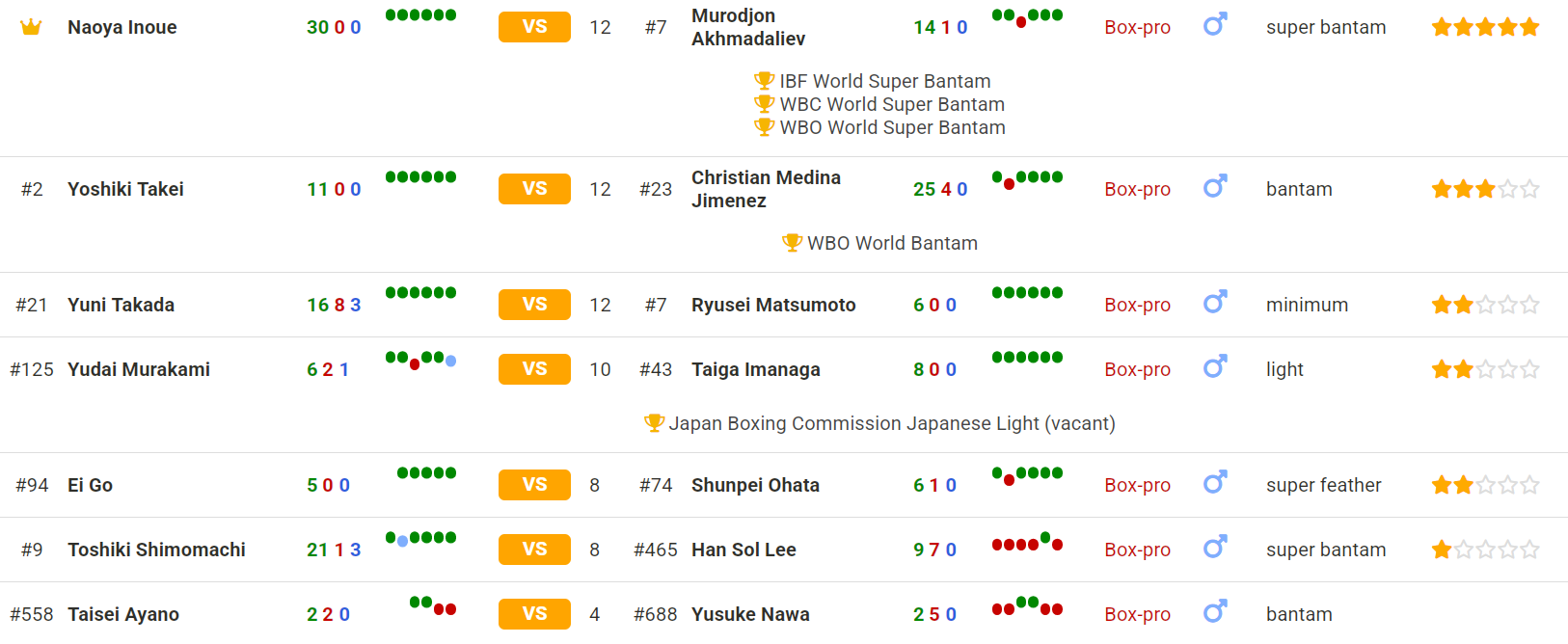Click the trophy icon next to WBO World Bantam
This screenshot has width=1568, height=644.
(792, 243)
